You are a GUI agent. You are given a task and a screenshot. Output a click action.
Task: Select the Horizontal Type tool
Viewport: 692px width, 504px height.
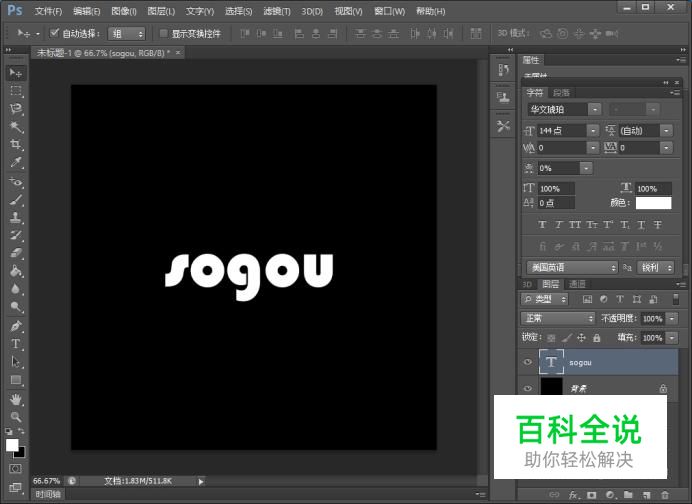coord(16,343)
